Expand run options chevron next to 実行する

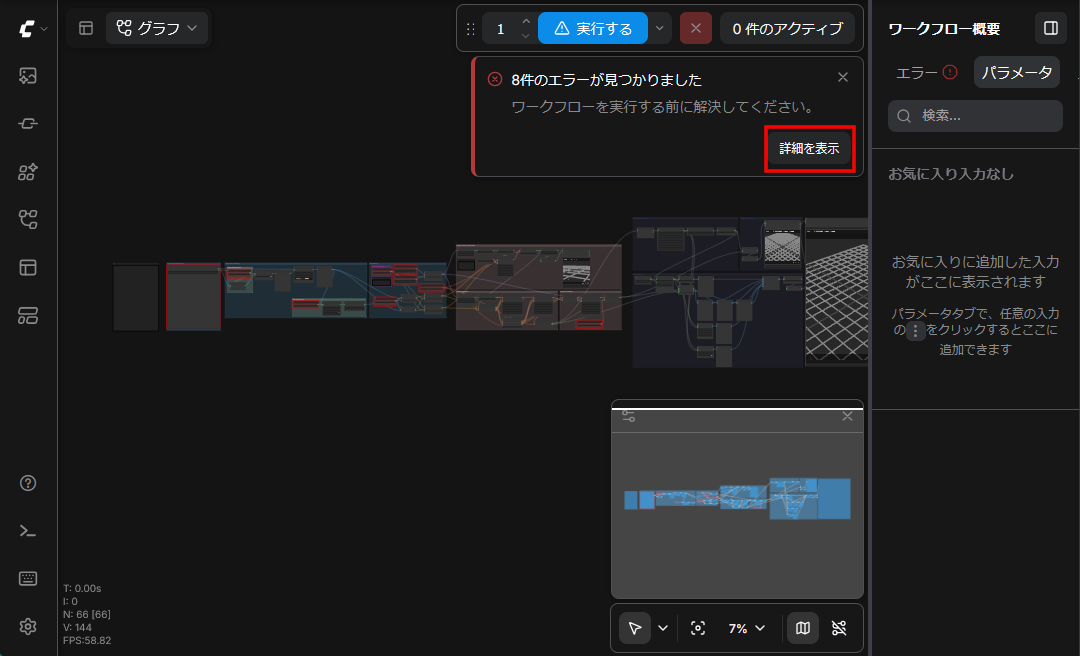coord(660,28)
